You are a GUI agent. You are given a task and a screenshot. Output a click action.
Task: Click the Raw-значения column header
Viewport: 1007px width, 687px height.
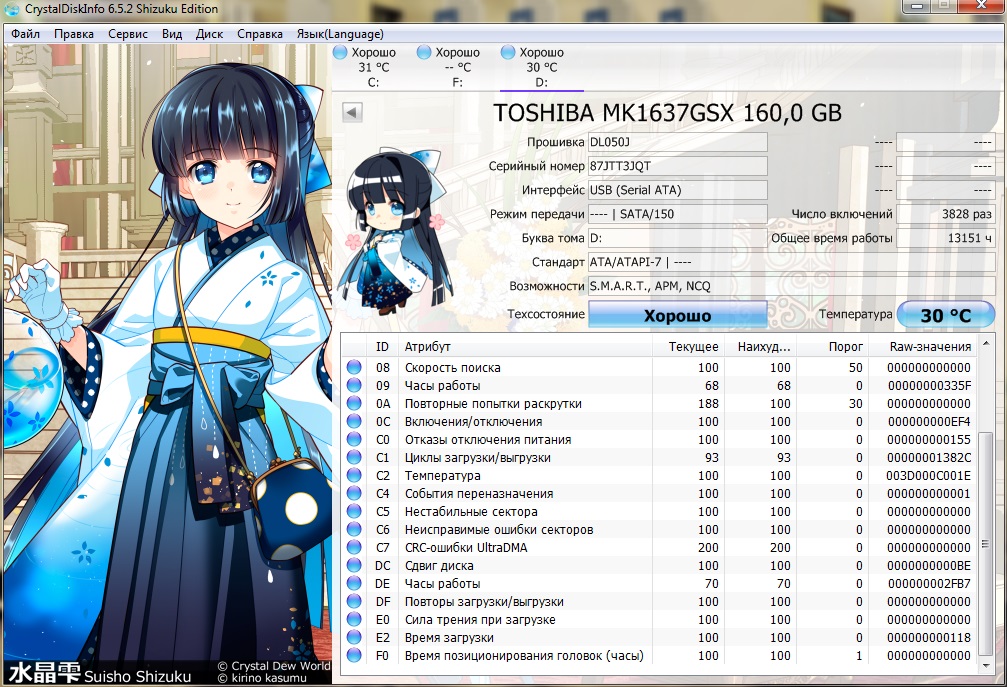[930, 346]
